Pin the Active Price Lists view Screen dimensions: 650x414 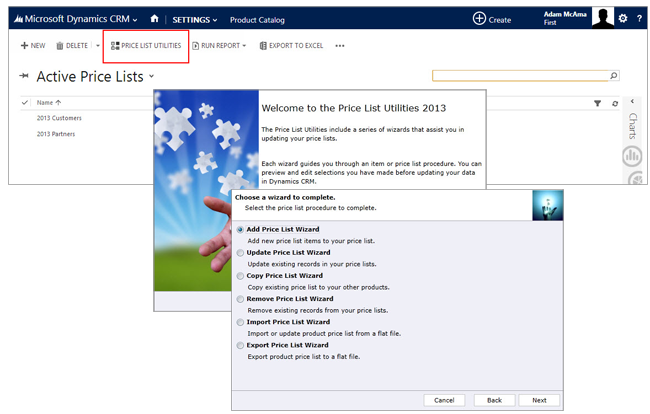click(x=24, y=75)
